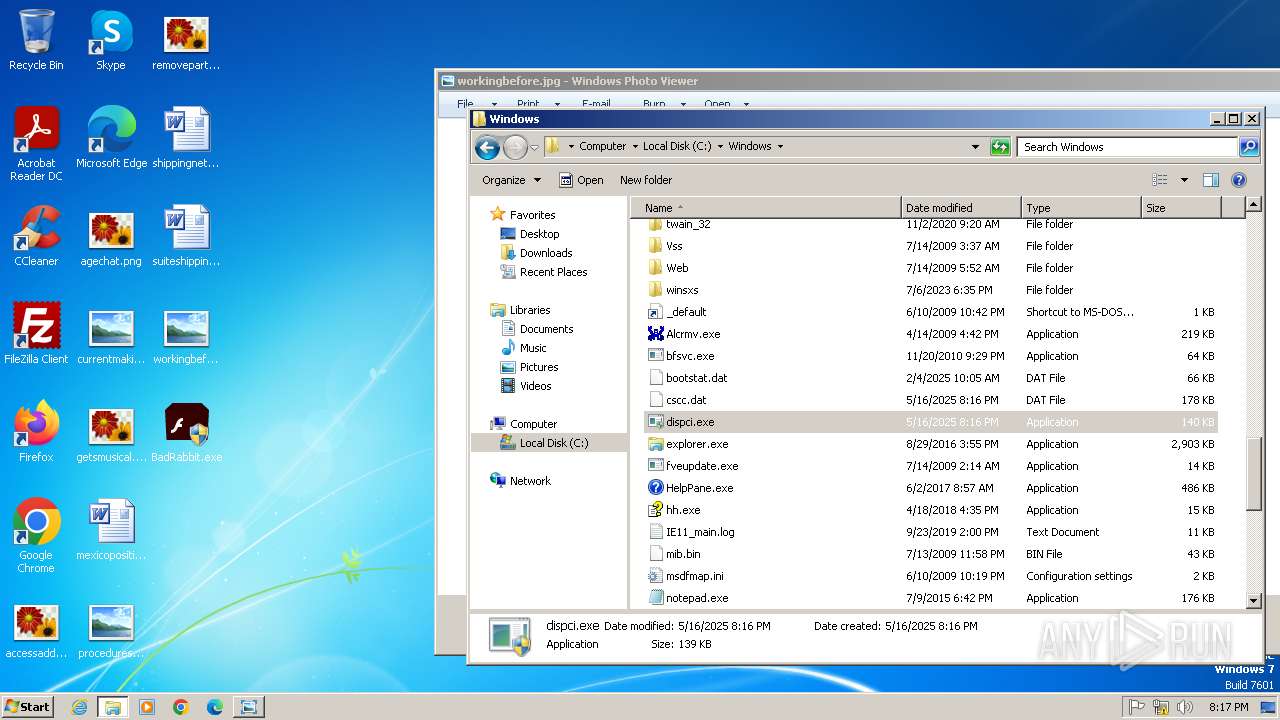
Task: Click Edge icon in the taskbar
Action: pos(215,707)
